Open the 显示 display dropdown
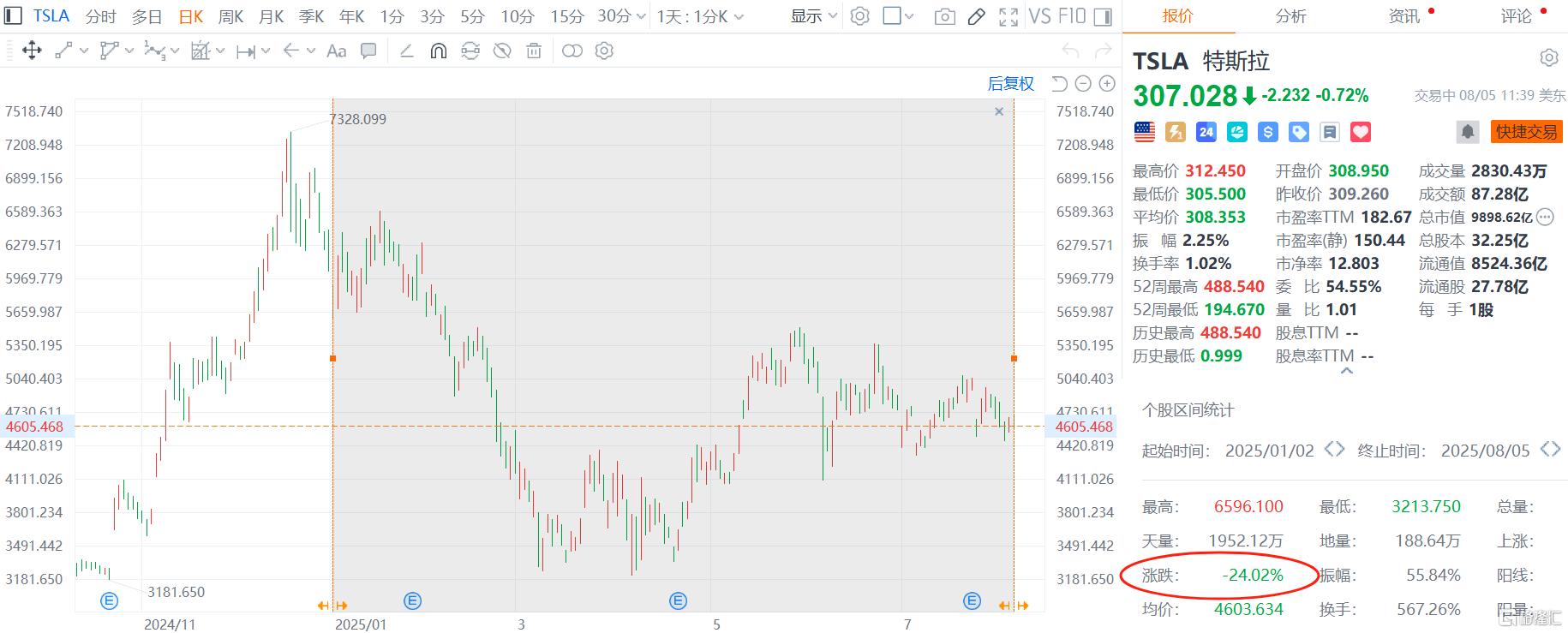The image size is (1568, 633). pyautogui.click(x=813, y=16)
